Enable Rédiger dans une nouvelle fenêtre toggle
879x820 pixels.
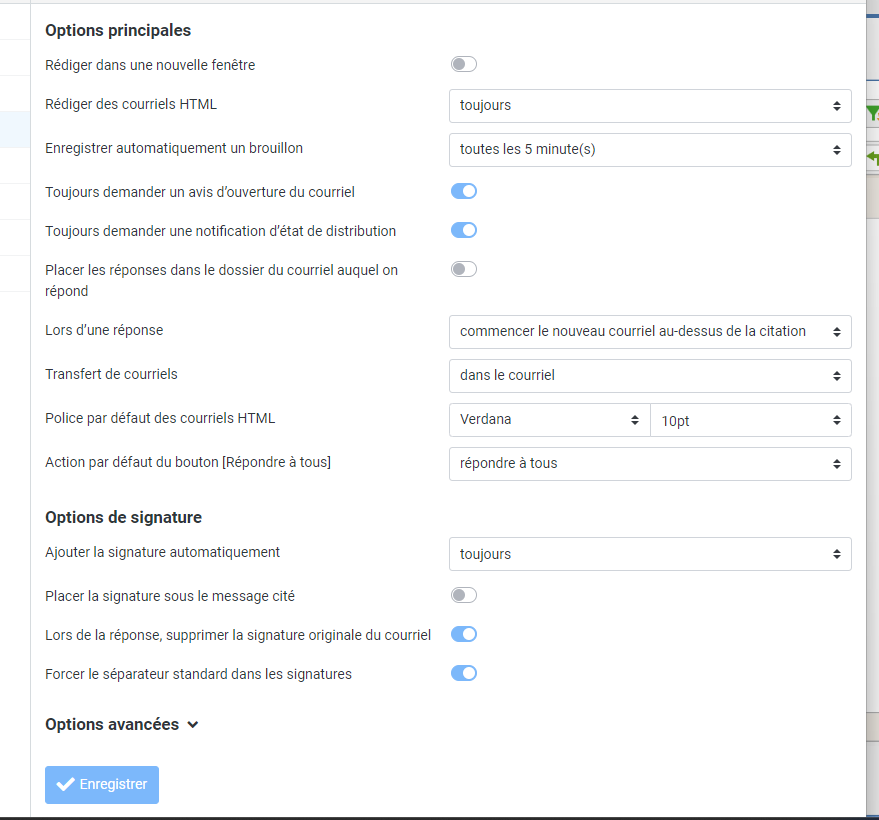[463, 65]
